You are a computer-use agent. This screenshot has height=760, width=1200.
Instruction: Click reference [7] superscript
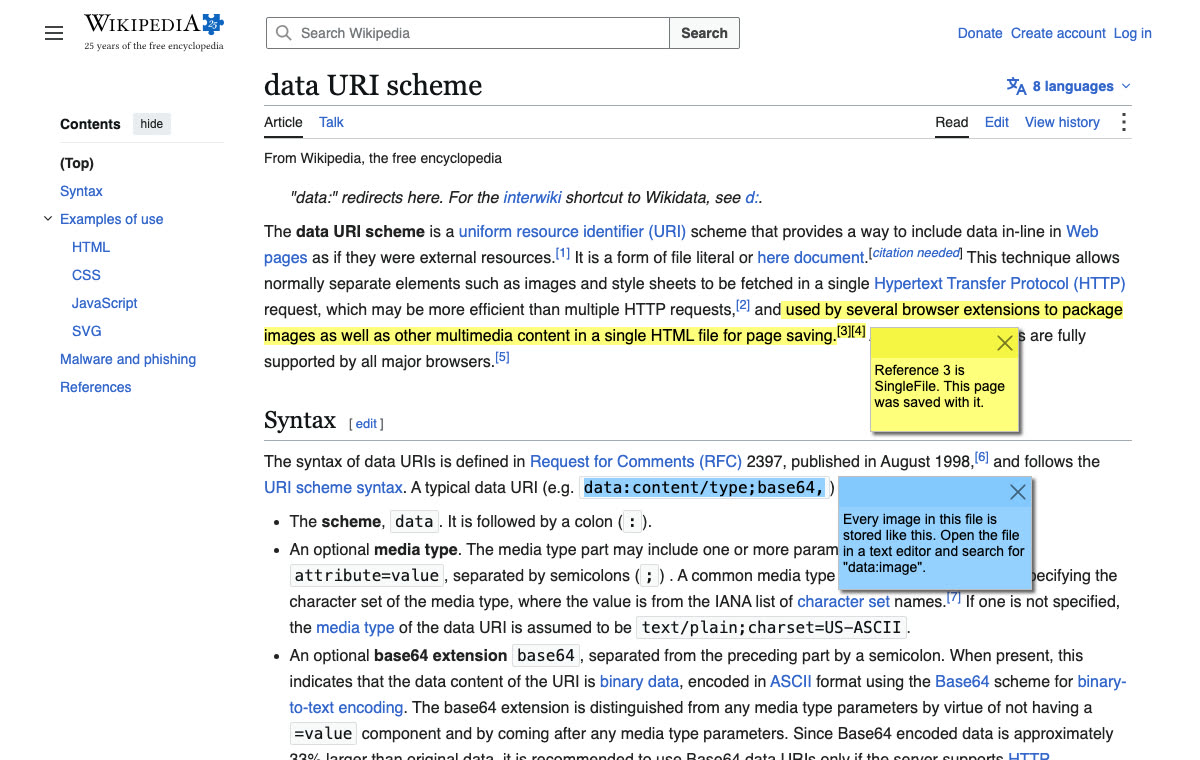[954, 597]
